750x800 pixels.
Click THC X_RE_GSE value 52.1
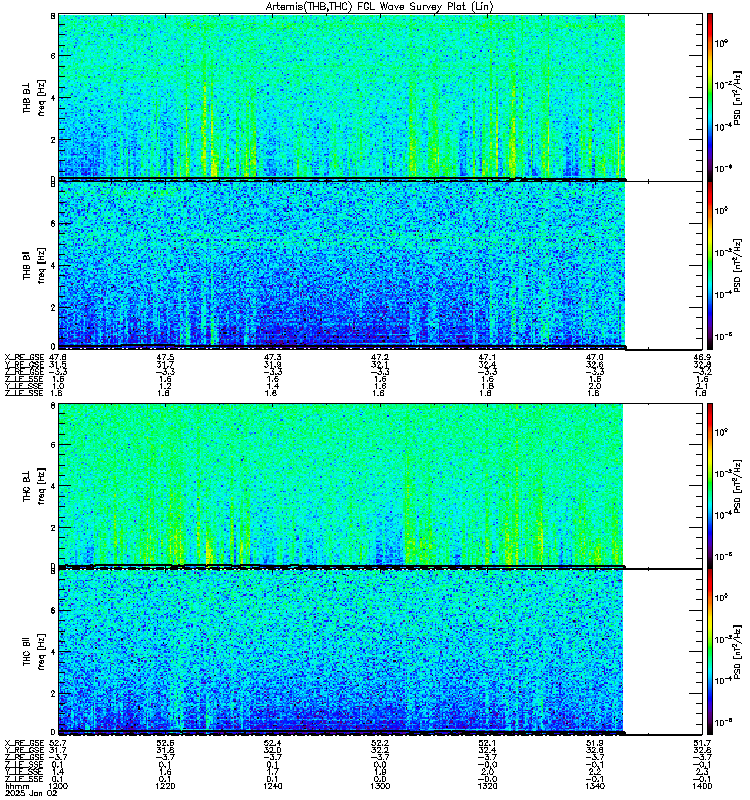coord(487,743)
